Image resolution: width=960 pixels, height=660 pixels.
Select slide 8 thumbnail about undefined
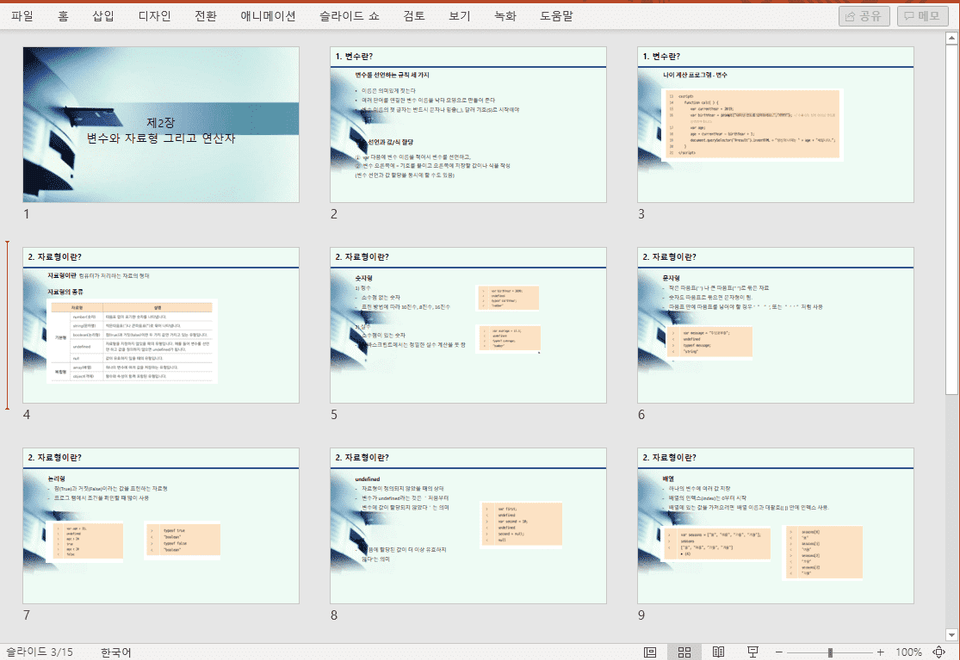468,526
